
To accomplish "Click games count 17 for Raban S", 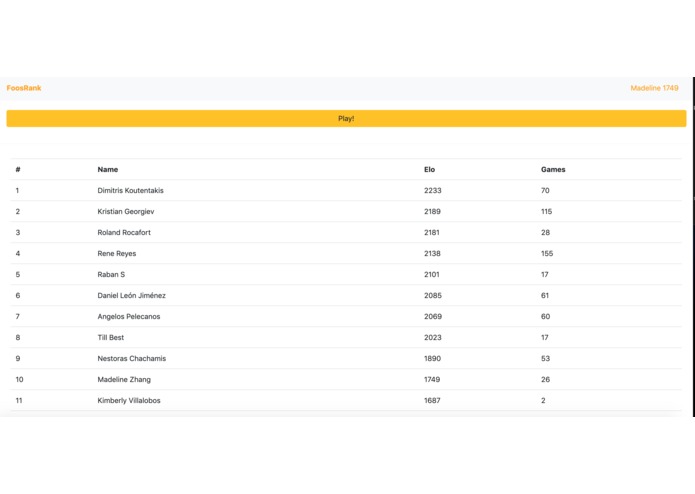I will [545, 274].
